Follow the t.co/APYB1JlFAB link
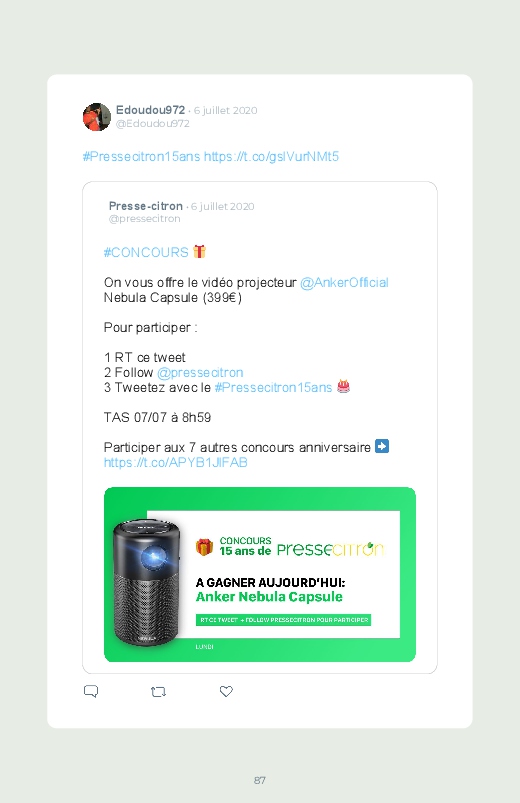 [176, 462]
